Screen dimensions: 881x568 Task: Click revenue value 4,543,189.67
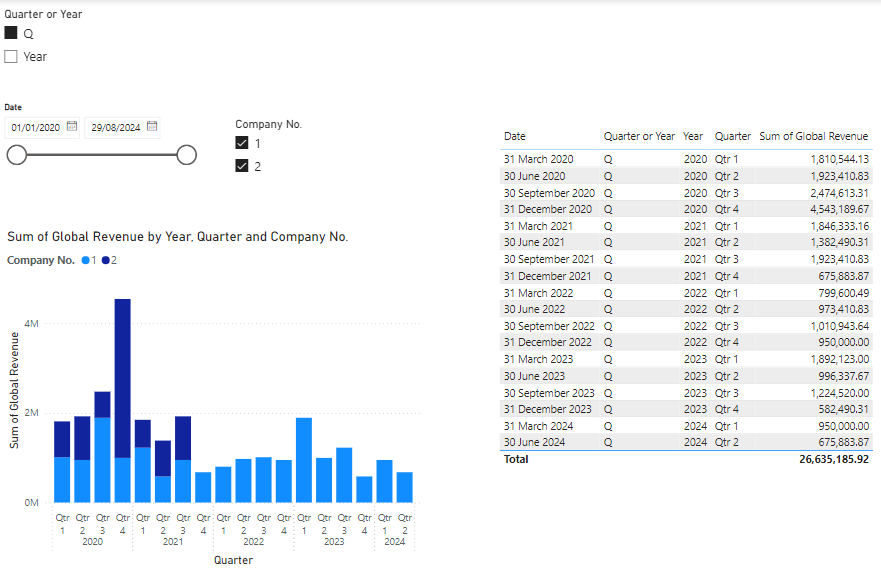point(839,209)
